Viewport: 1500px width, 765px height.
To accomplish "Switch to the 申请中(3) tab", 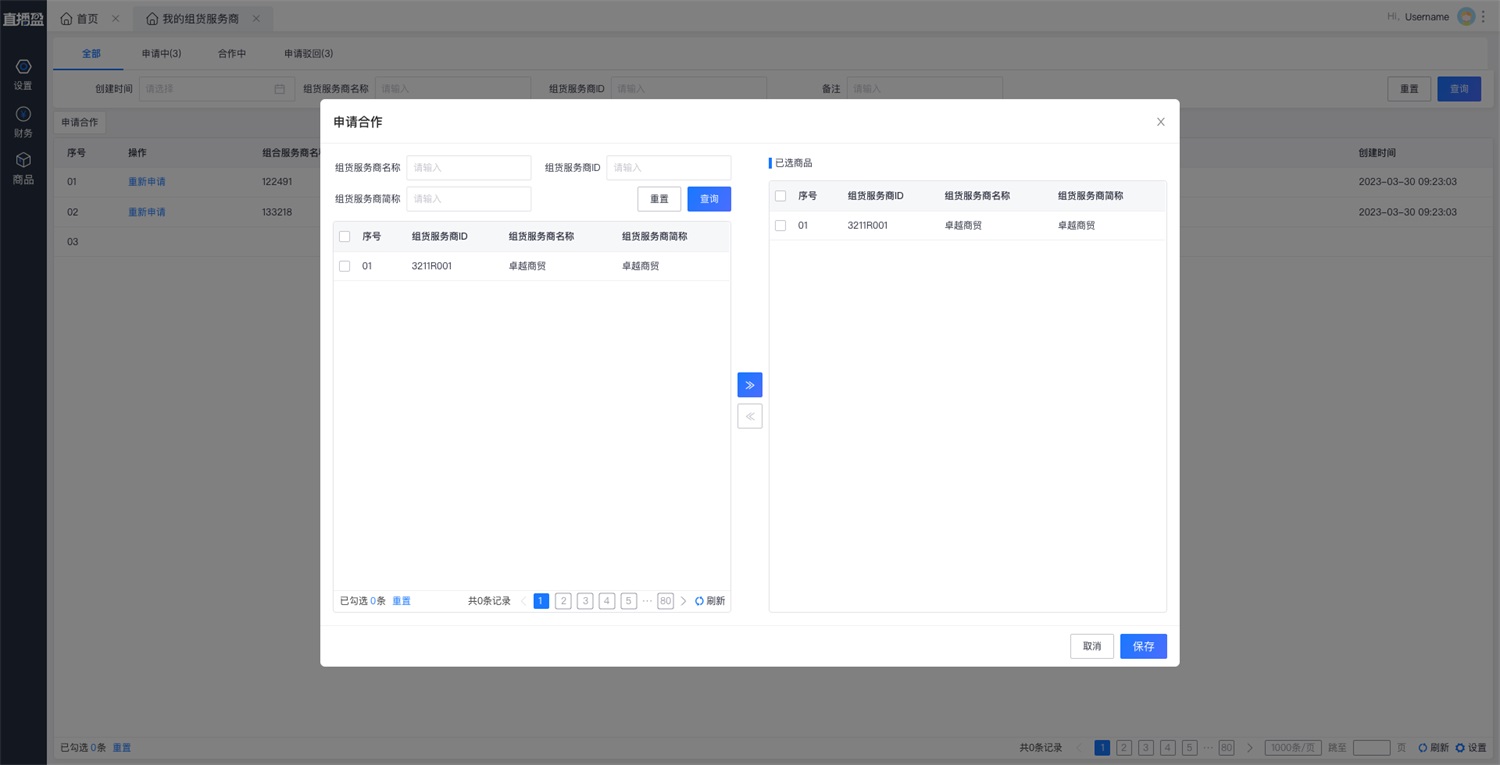I will (x=161, y=54).
